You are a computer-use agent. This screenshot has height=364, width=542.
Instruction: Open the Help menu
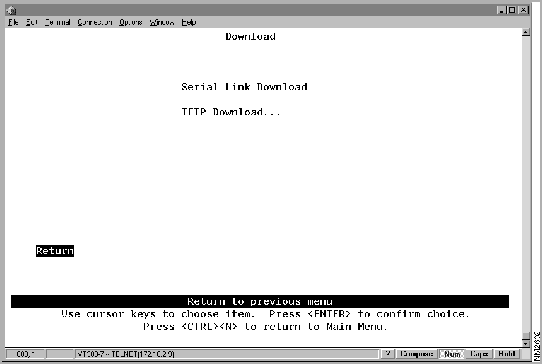pos(189,22)
